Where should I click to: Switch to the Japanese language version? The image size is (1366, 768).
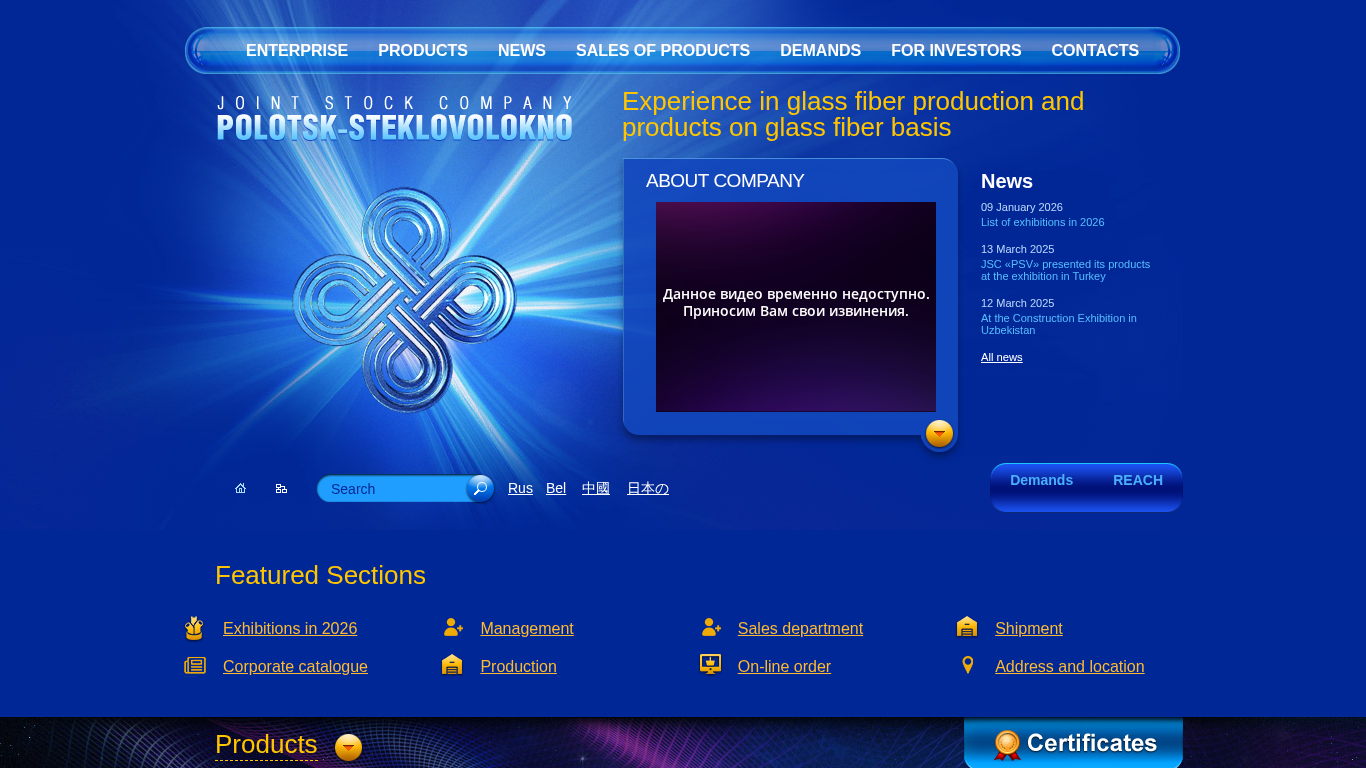tap(648, 488)
